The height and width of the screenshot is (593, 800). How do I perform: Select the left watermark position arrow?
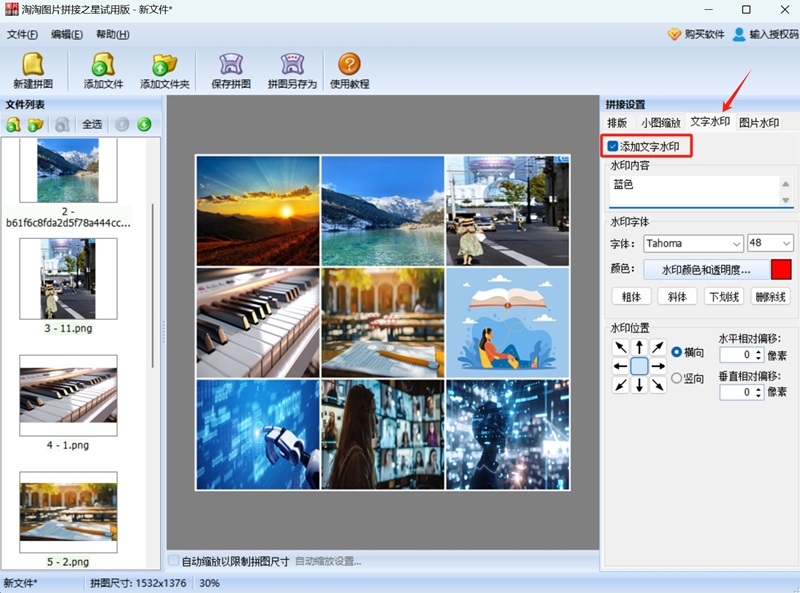click(x=620, y=366)
